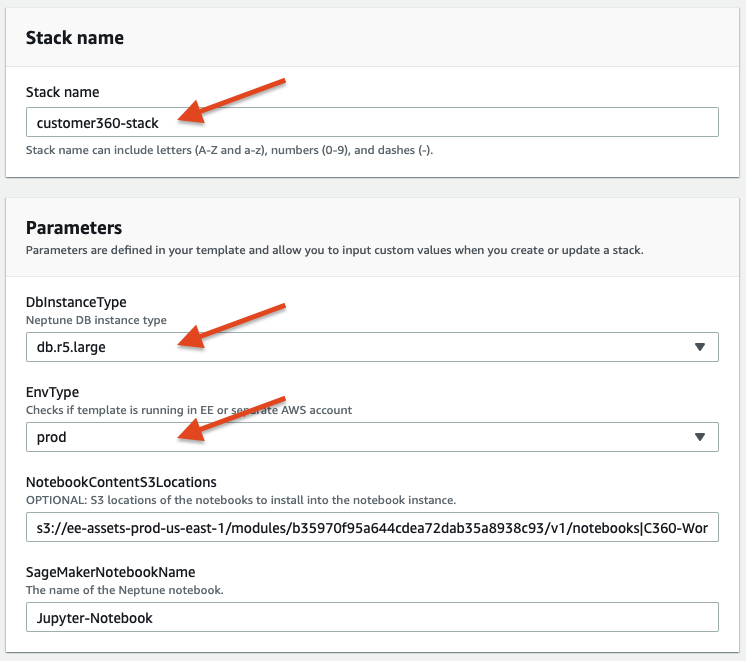Click the bold Stack name section heading

coord(75,39)
